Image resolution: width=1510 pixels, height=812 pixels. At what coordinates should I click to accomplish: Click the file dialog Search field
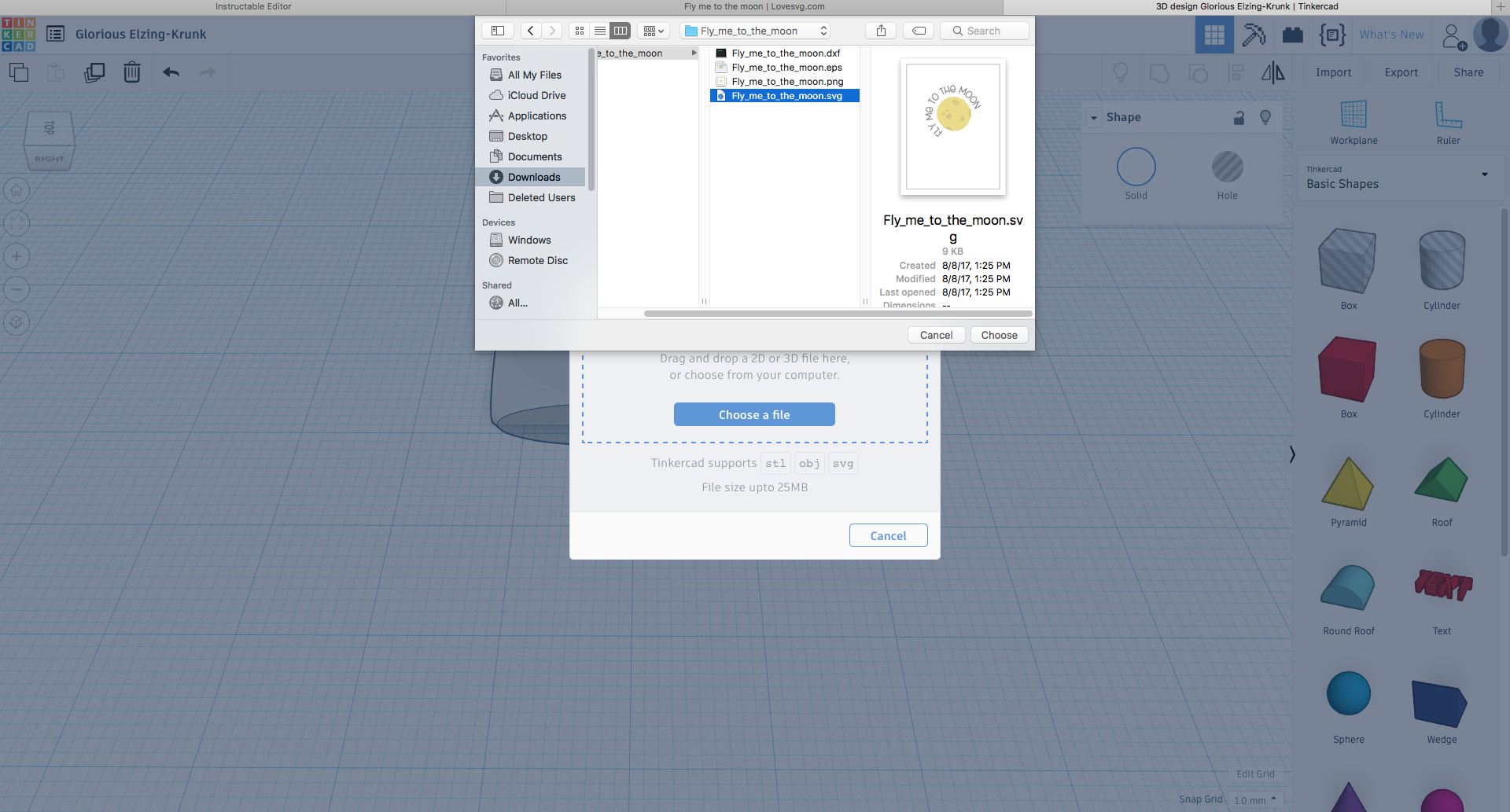pos(985,31)
